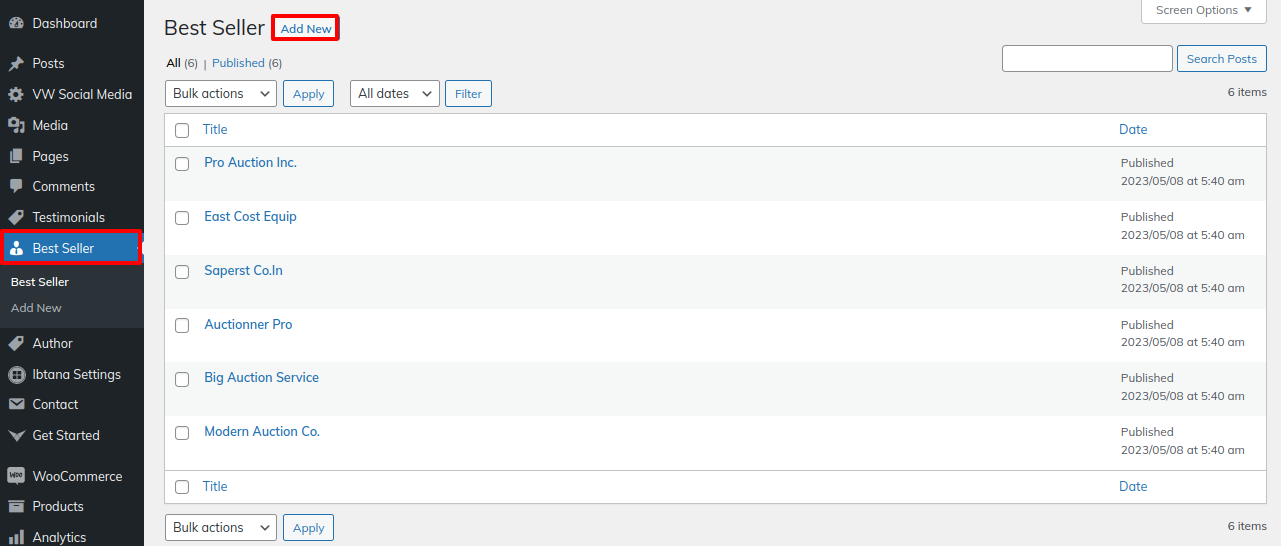
Task: Open the top Bulk actions dropdown
Action: click(x=220, y=94)
